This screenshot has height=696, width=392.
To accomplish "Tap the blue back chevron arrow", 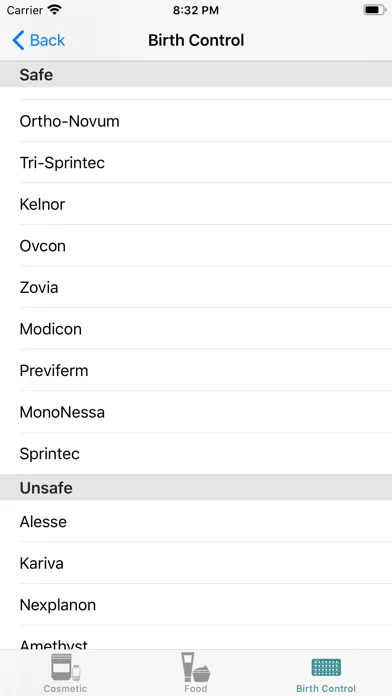I will tap(18, 40).
